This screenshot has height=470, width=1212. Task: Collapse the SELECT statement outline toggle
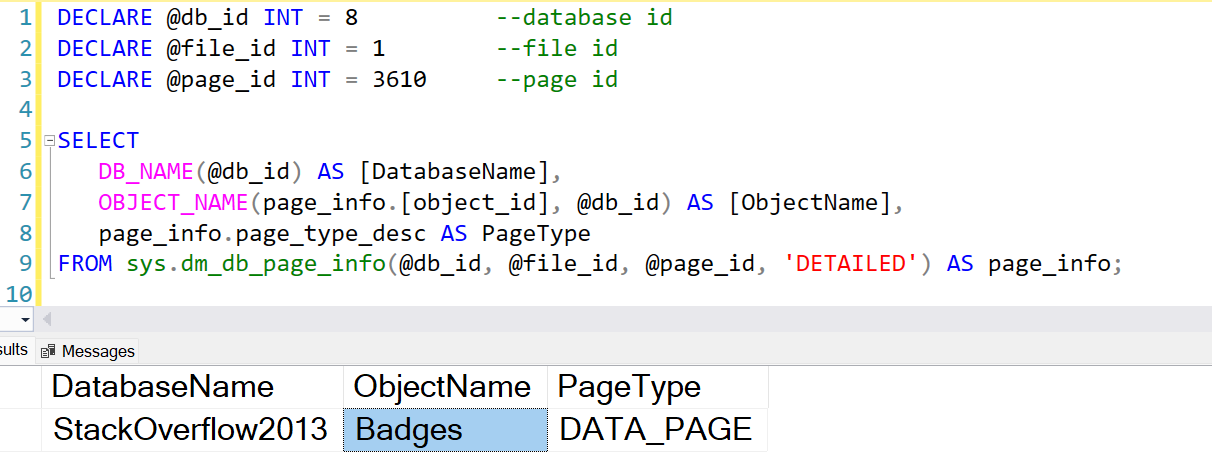pyautogui.click(x=49, y=141)
